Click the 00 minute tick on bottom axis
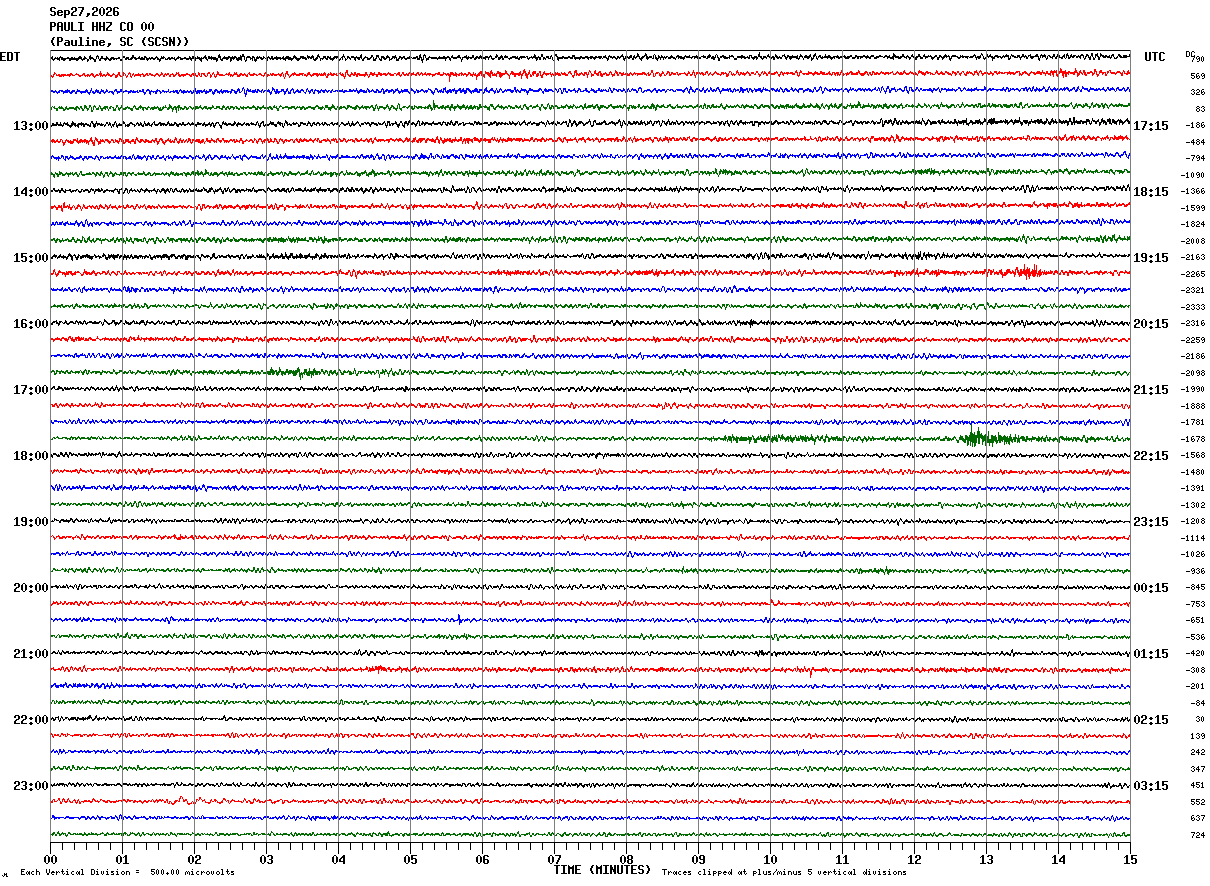Screen dimensions: 1210x886 [x=51, y=860]
